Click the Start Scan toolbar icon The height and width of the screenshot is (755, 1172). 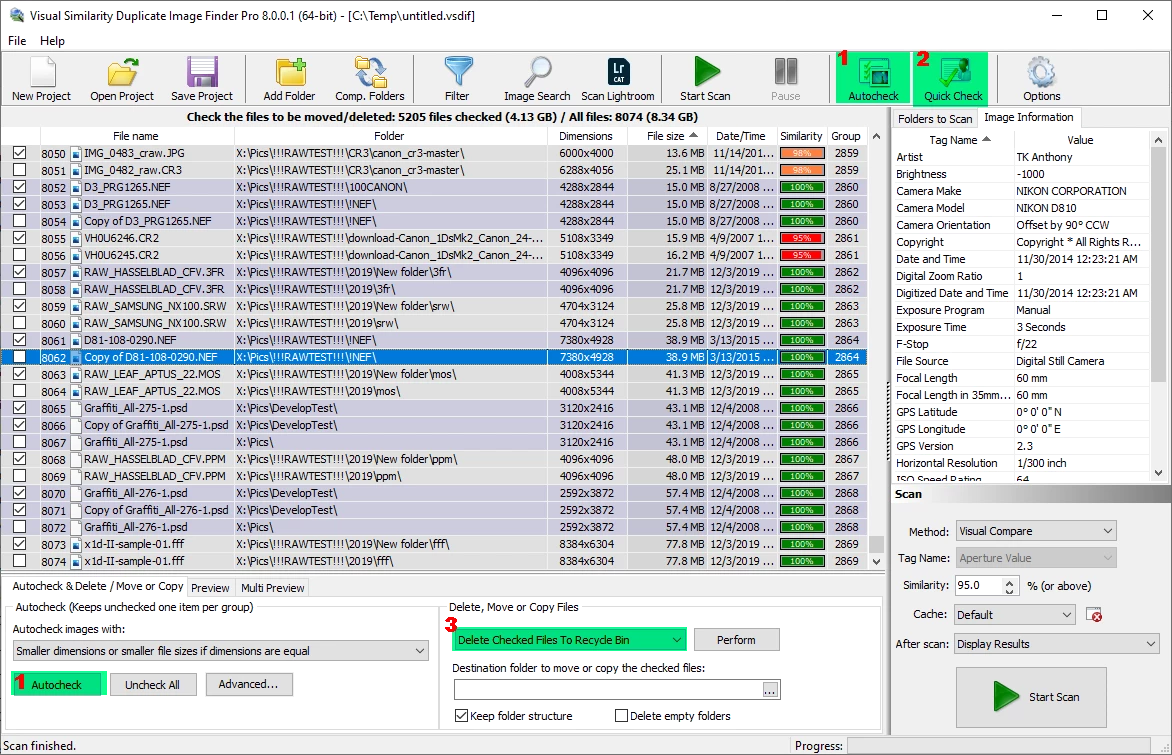pyautogui.click(x=705, y=78)
